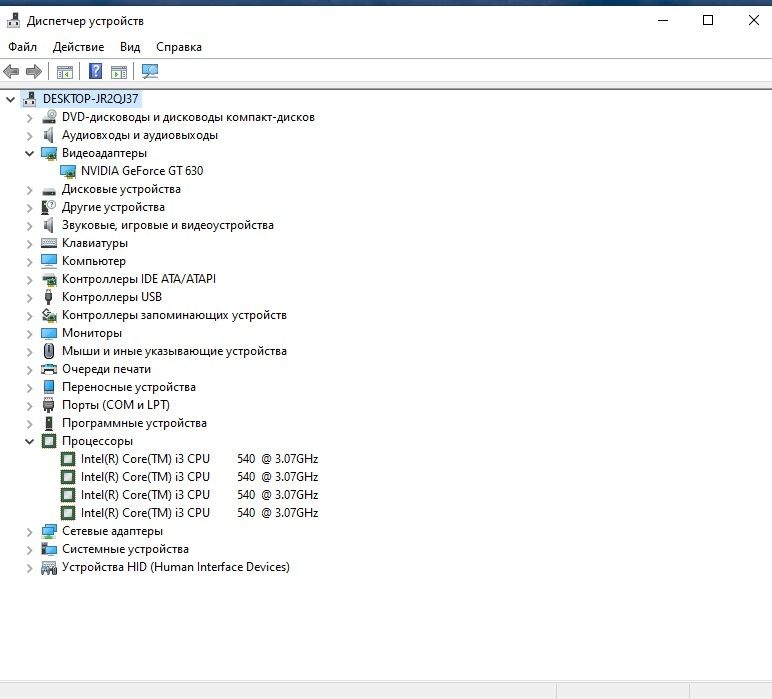The height and width of the screenshot is (699, 772).
Task: Click the Back arrow toolbar icon
Action: click(11, 71)
